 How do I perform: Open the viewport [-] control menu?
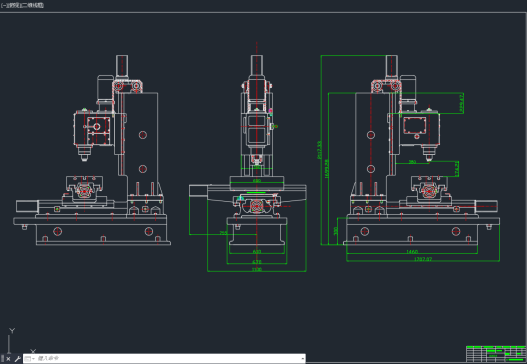[x=3, y=5]
